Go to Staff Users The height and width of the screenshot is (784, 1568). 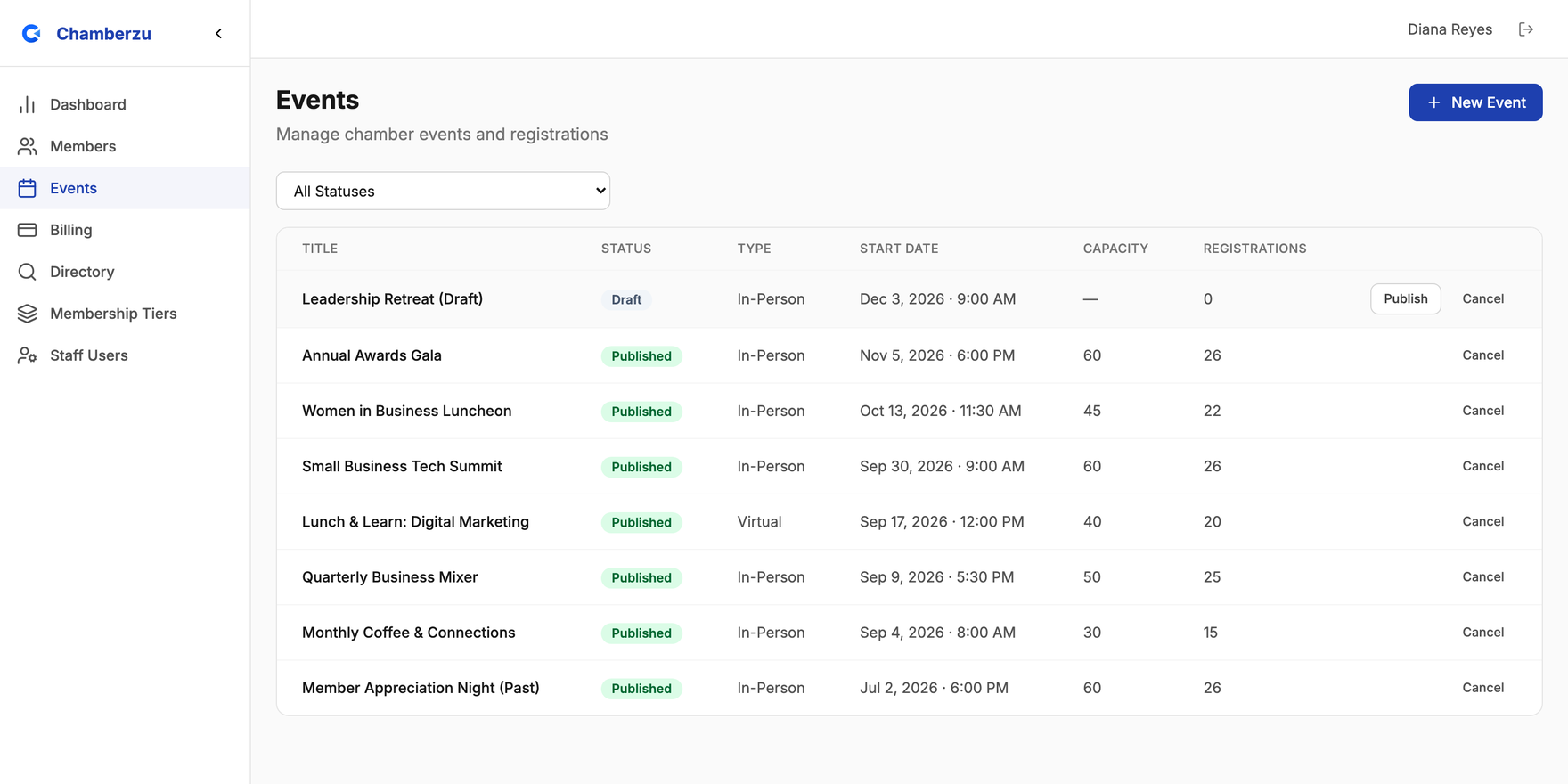click(125, 355)
